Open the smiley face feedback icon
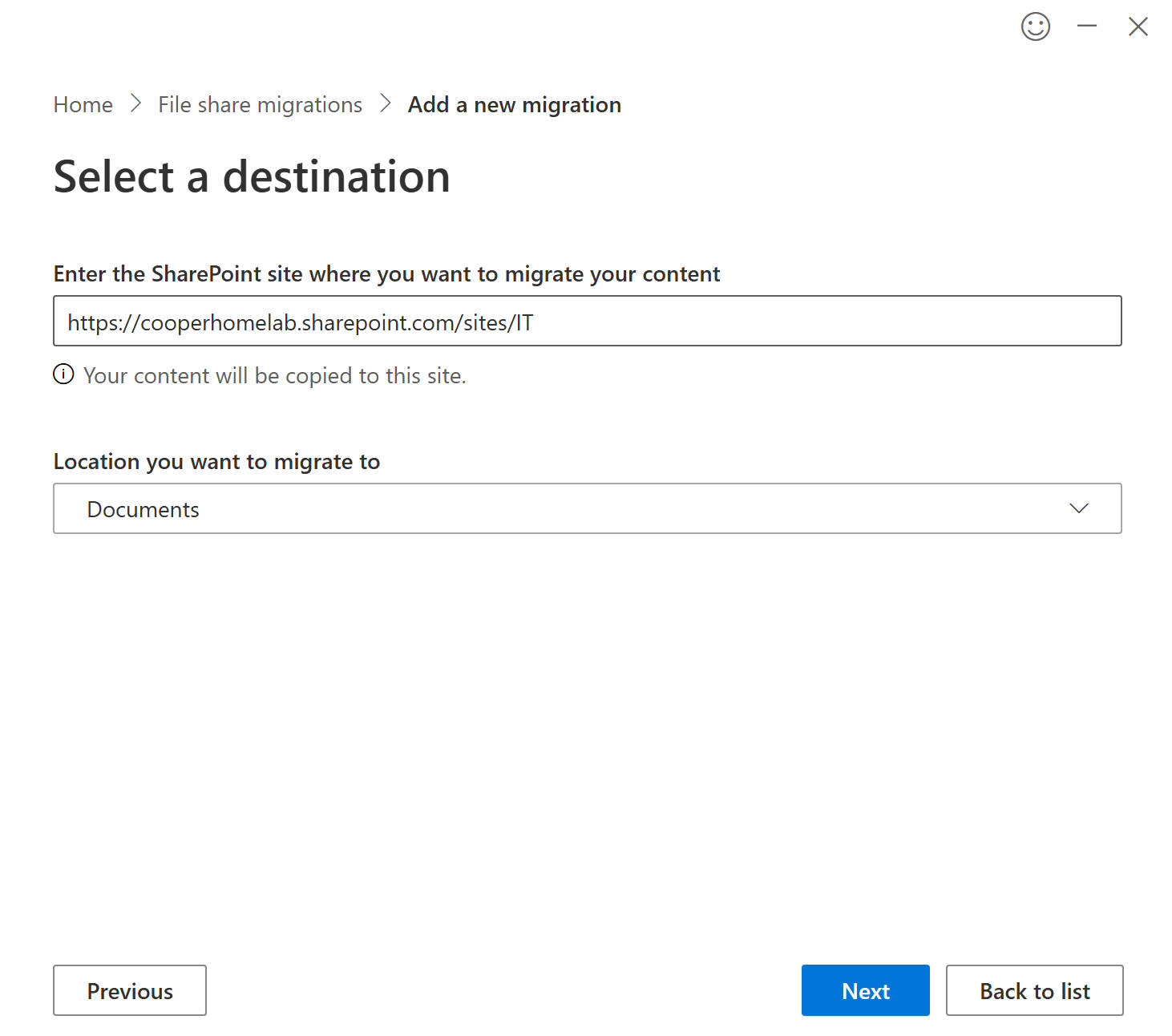Viewport: 1172px width, 1036px height. pos(1035,26)
